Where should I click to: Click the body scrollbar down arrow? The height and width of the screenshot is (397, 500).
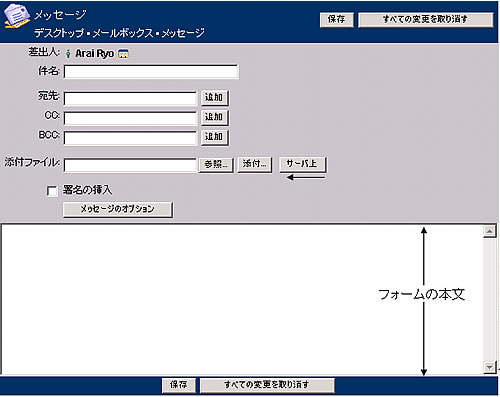click(489, 367)
